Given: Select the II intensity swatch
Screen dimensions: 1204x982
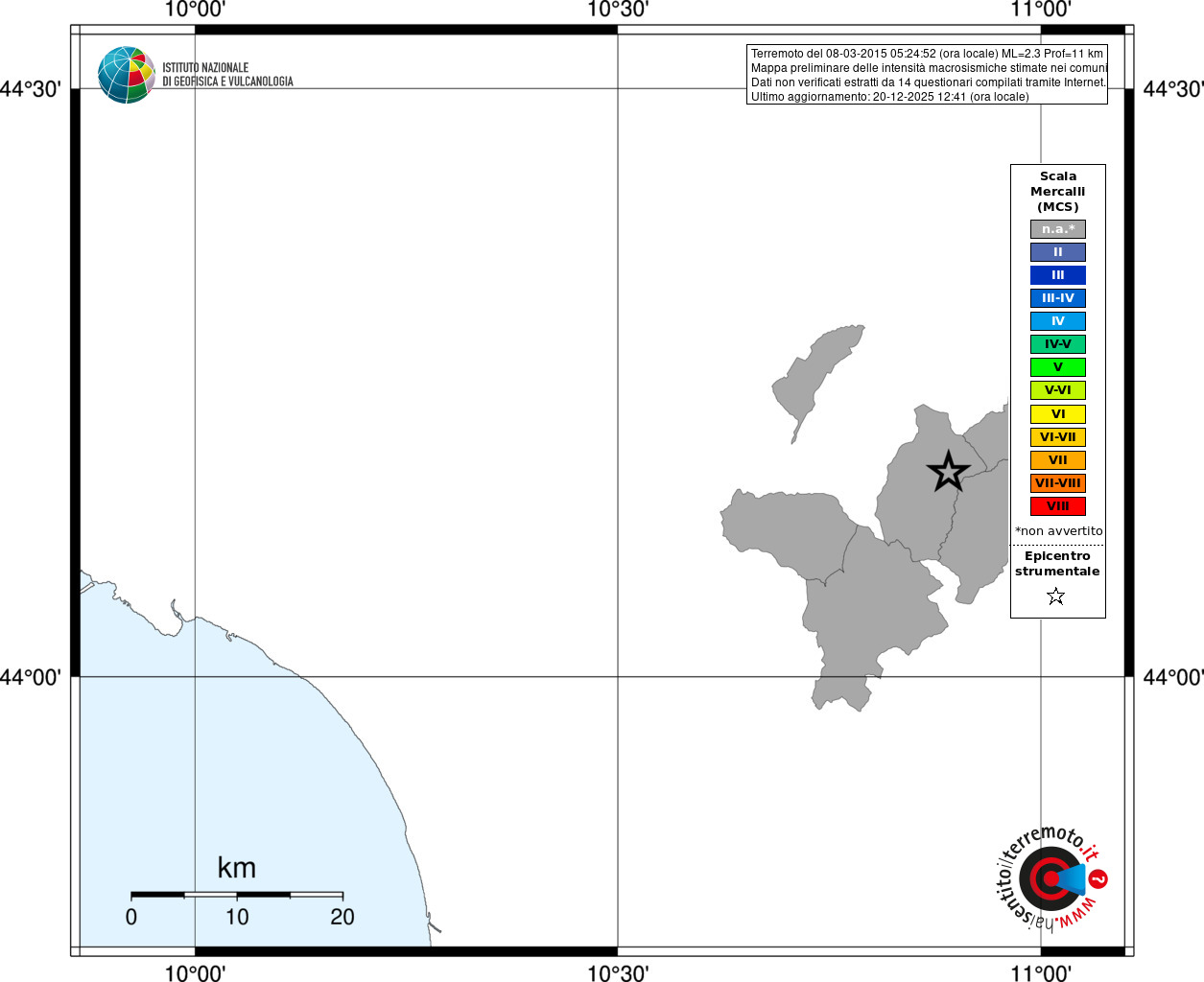Looking at the screenshot, I should click(x=1058, y=252).
